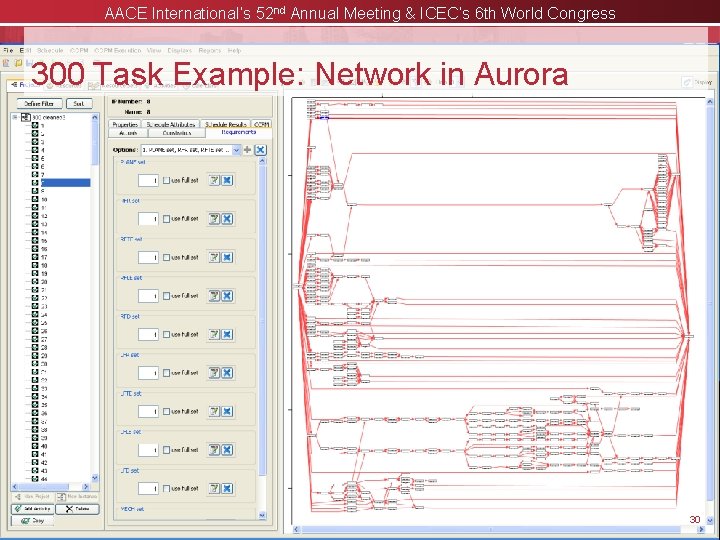Click the blue X icon in LFTE set

(x=227, y=411)
